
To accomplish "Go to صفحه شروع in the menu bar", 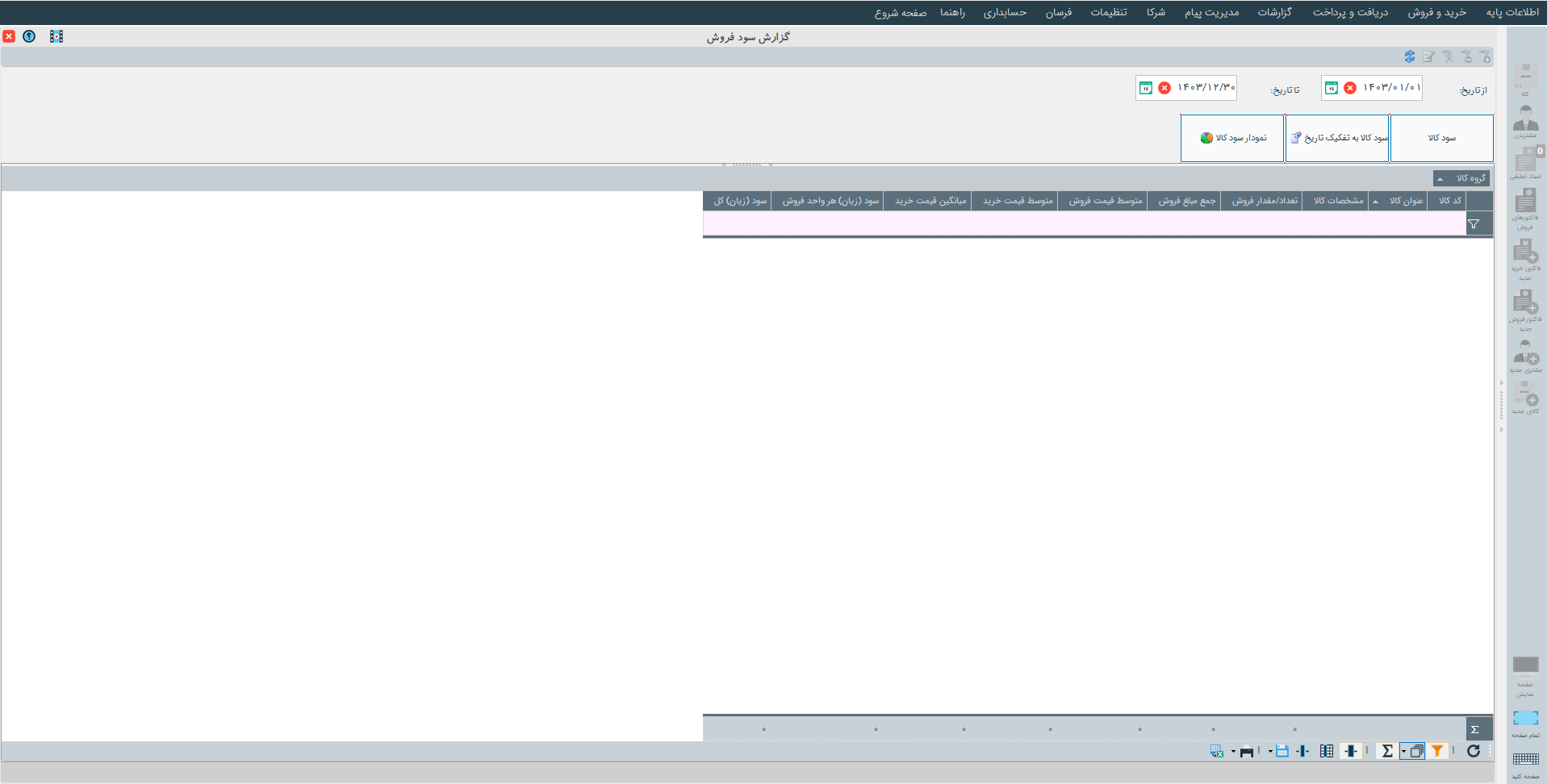I will [x=901, y=12].
